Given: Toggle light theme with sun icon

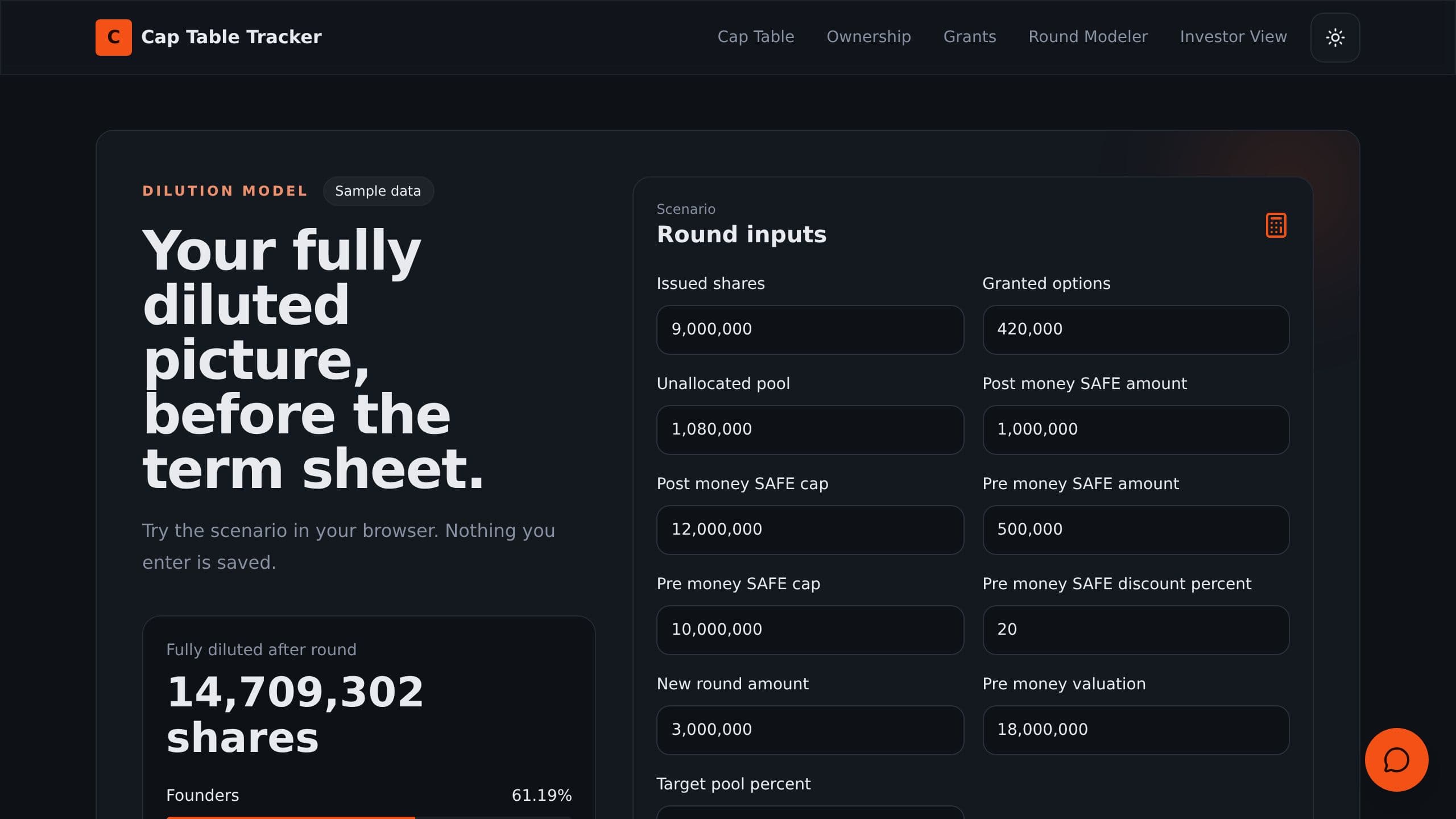Looking at the screenshot, I should (x=1335, y=38).
